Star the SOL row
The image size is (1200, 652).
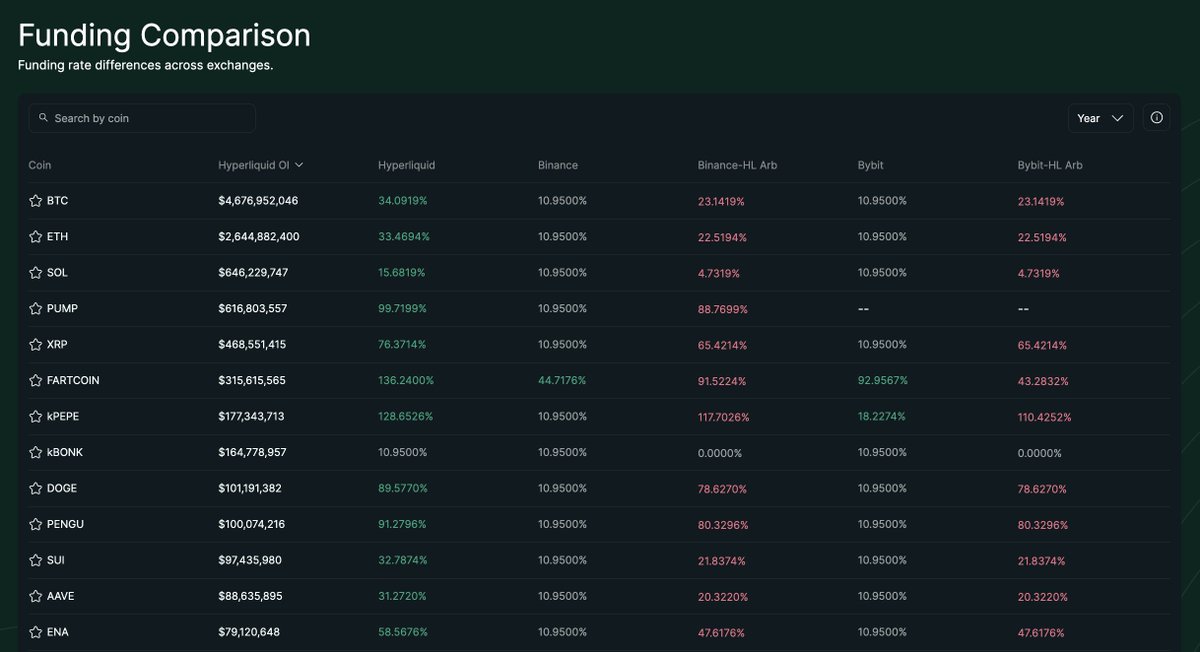(x=35, y=273)
